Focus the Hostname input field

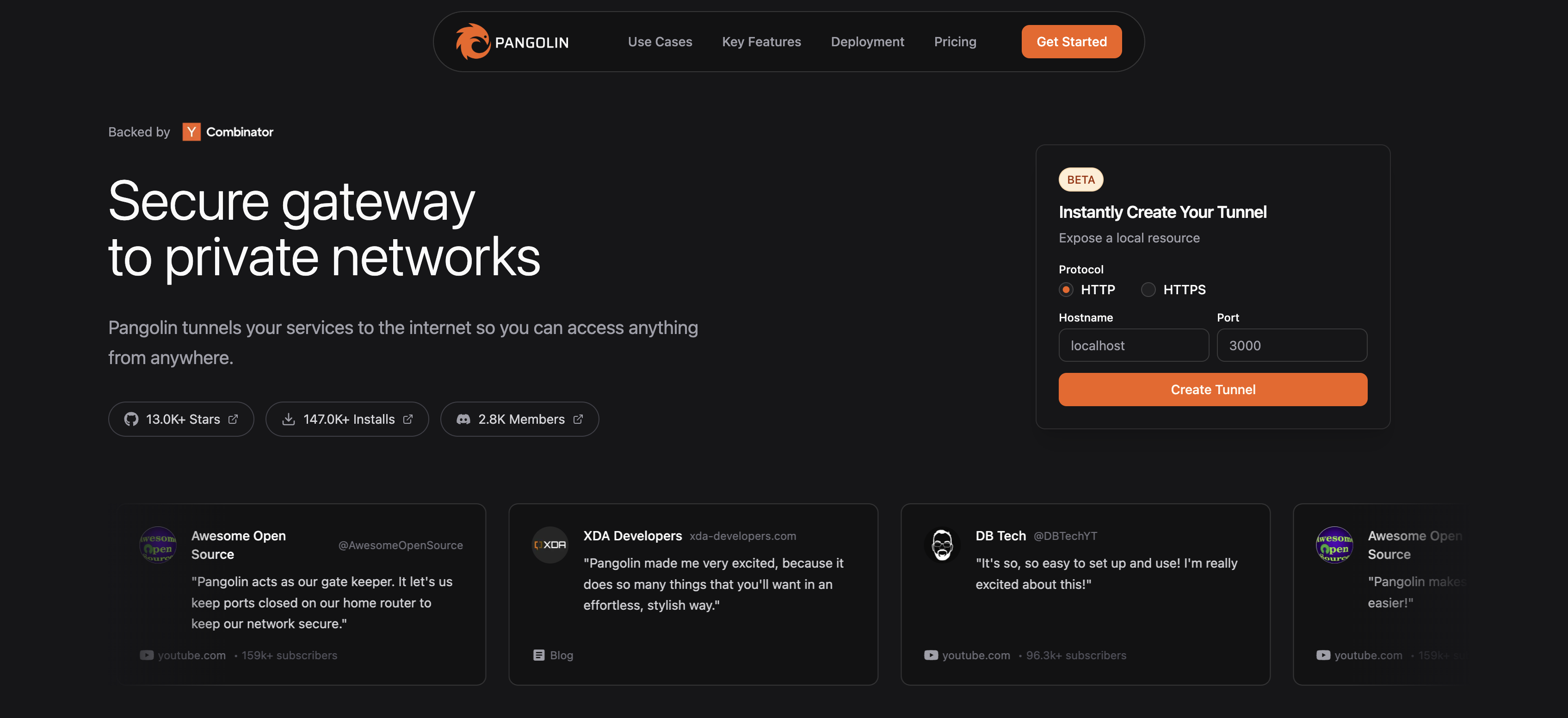1133,345
